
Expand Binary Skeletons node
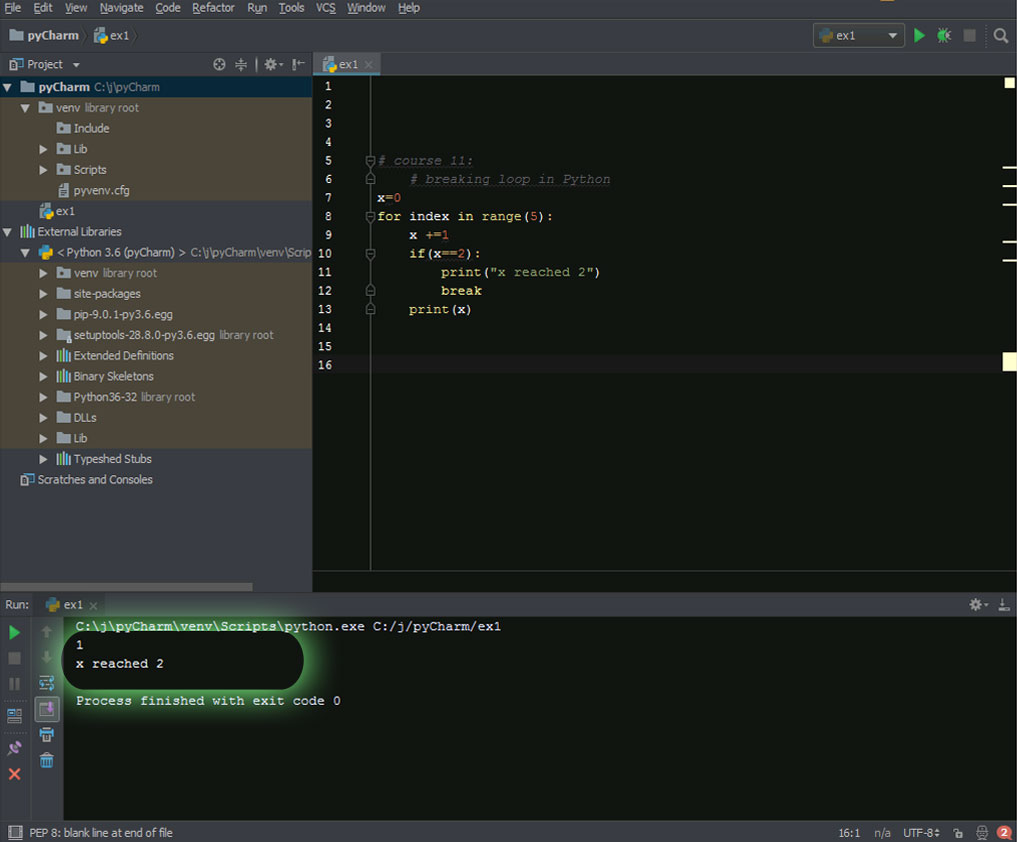[43, 376]
